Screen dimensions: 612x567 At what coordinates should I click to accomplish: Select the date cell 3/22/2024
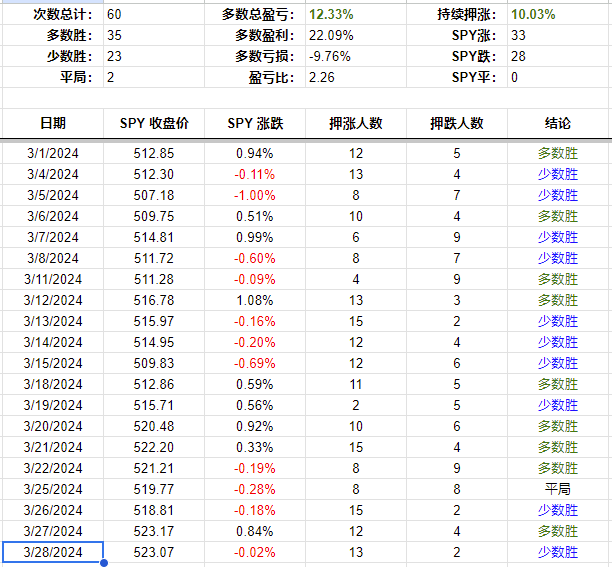(53, 468)
